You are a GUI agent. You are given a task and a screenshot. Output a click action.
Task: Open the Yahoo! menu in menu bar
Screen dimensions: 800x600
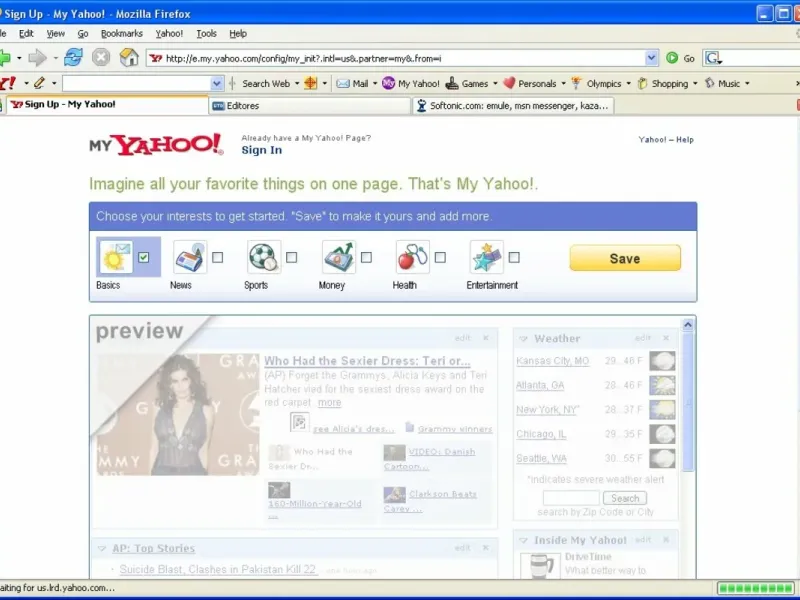click(x=169, y=34)
